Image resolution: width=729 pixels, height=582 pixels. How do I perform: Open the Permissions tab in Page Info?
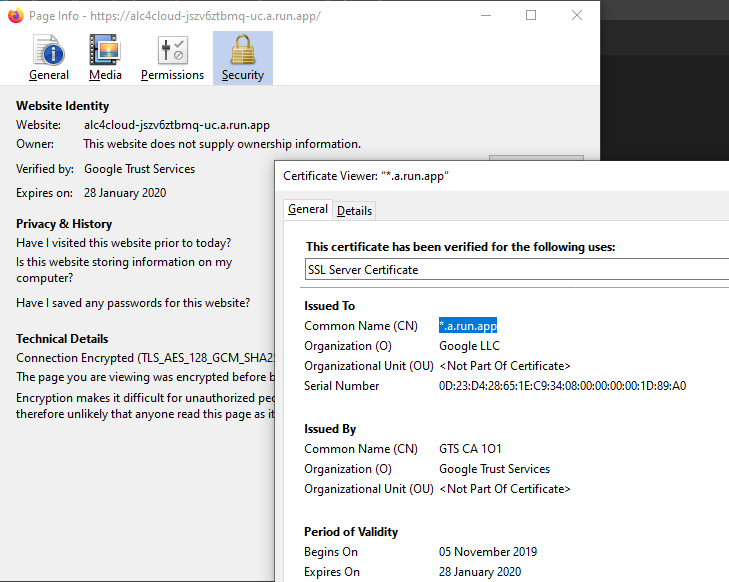pos(172,58)
